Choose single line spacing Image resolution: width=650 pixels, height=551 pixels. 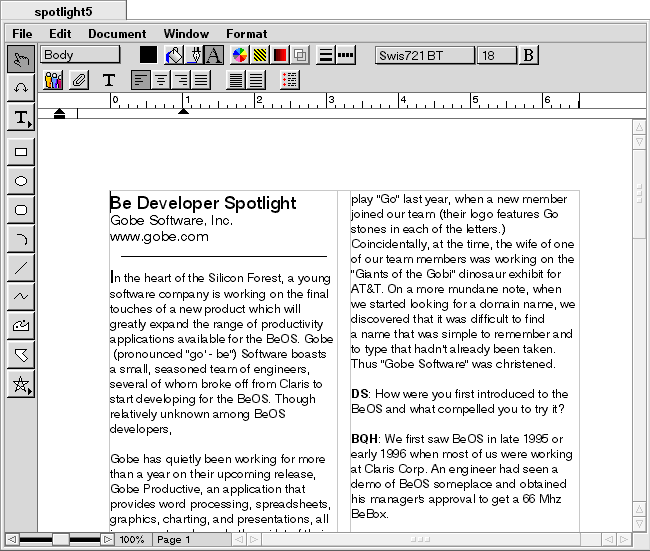(236, 80)
